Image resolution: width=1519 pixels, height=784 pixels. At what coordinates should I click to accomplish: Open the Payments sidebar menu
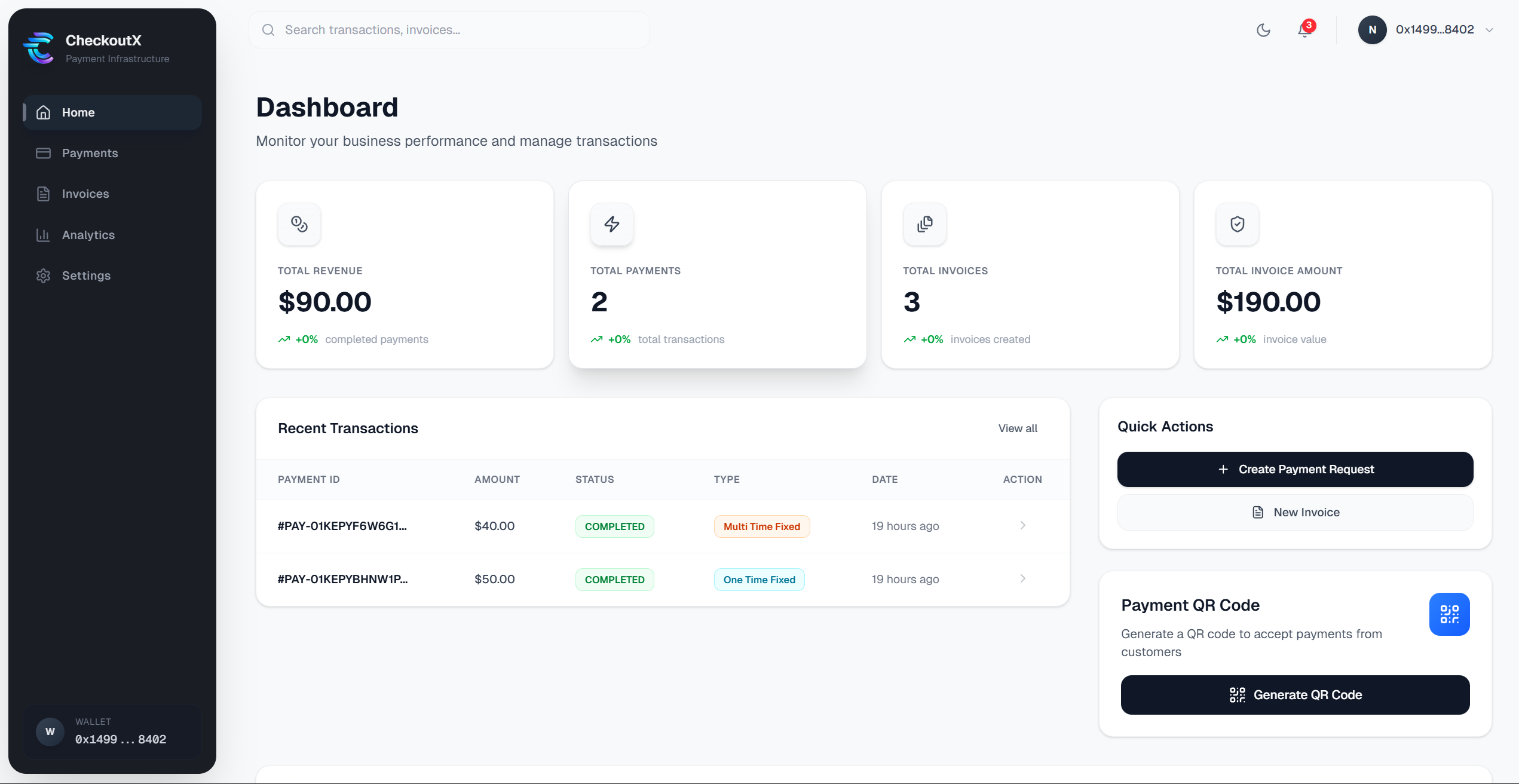[90, 153]
